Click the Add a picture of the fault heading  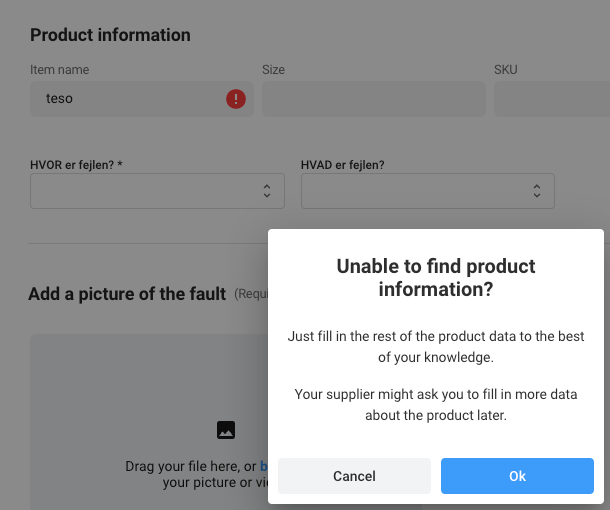click(127, 294)
